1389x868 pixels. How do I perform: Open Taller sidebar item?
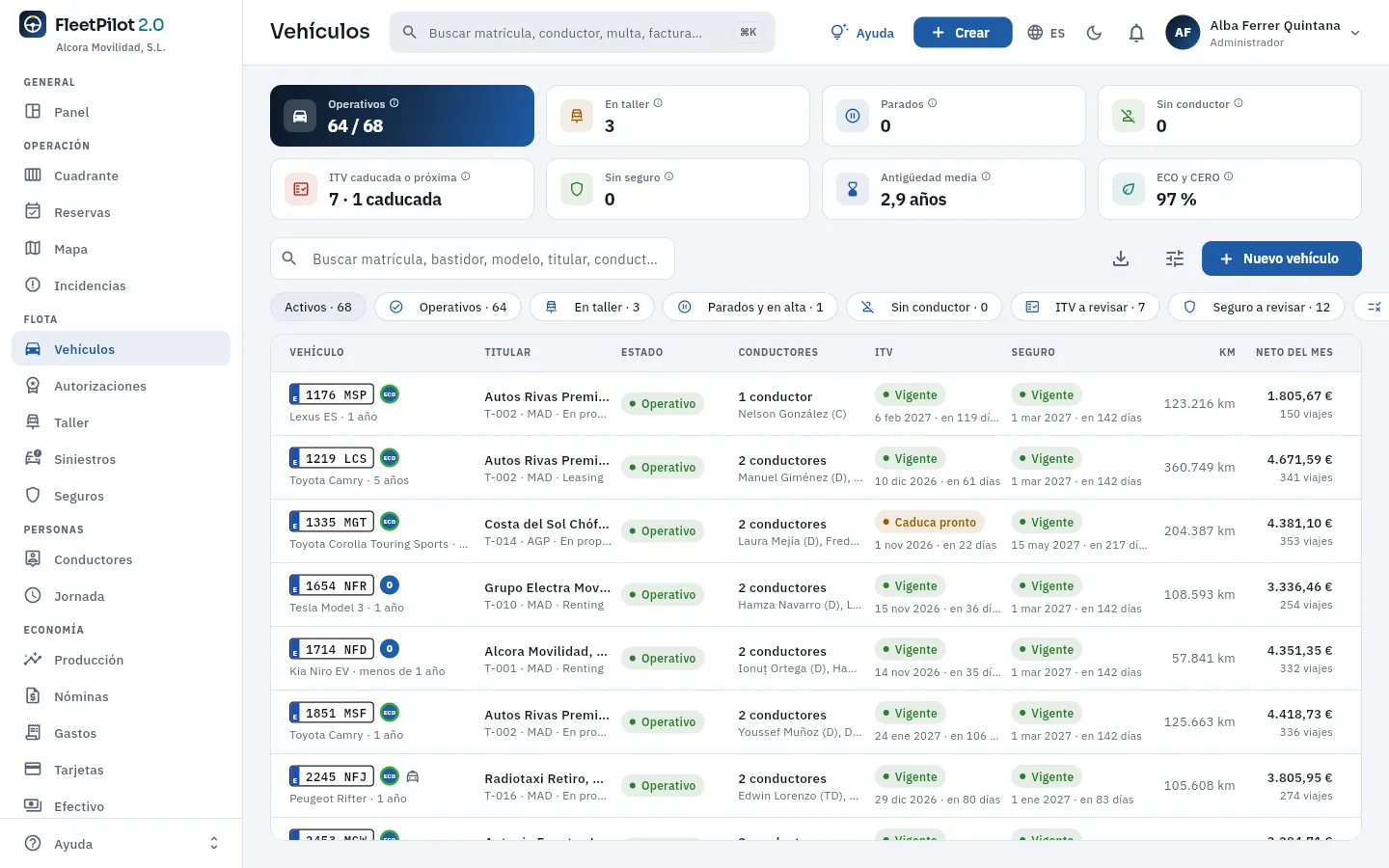(121, 422)
